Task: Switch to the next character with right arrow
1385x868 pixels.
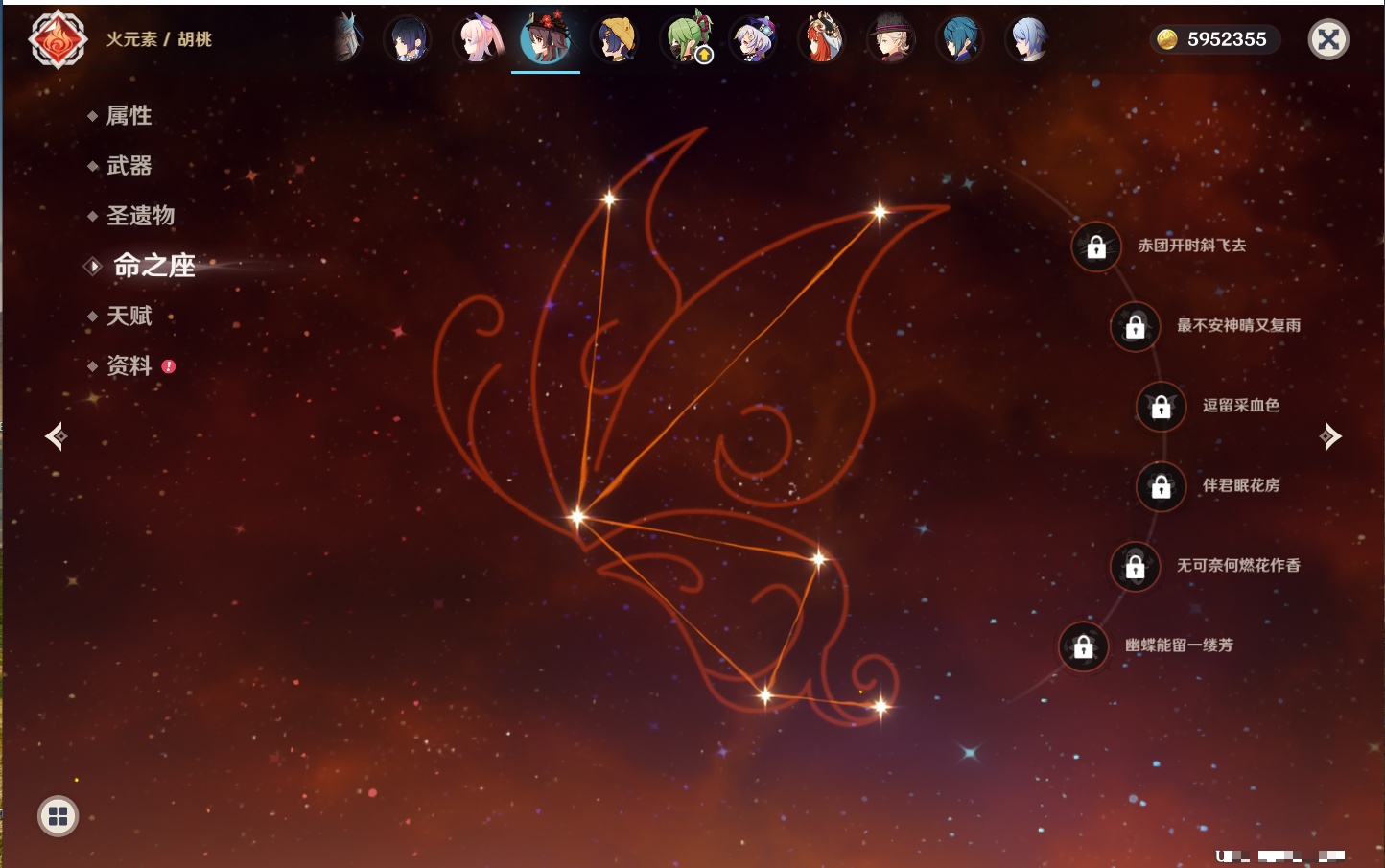Action: [x=1330, y=436]
